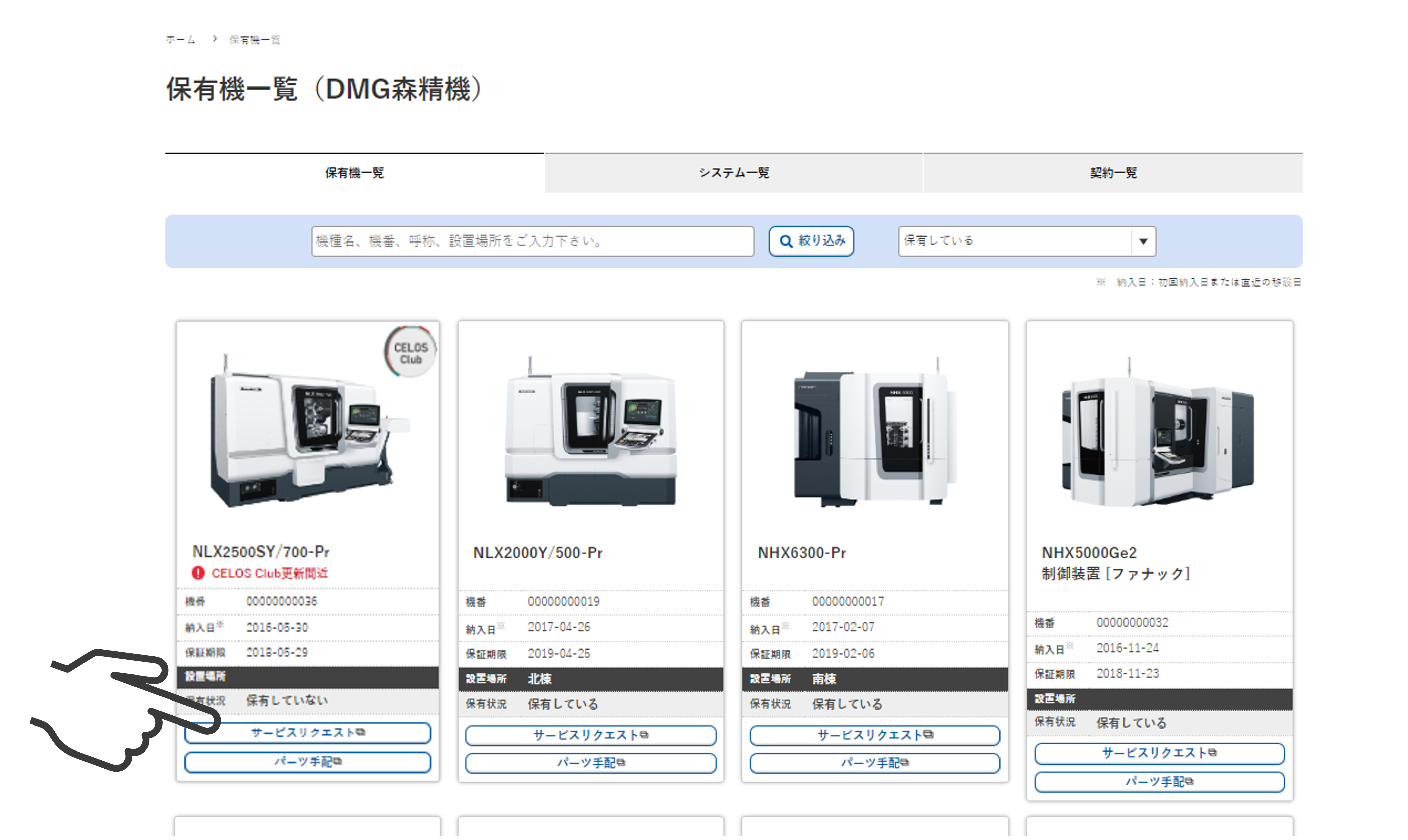Viewport: 1408px width, 840px height.
Task: Click delivery date 2016-11-24
Action: 1128,648
